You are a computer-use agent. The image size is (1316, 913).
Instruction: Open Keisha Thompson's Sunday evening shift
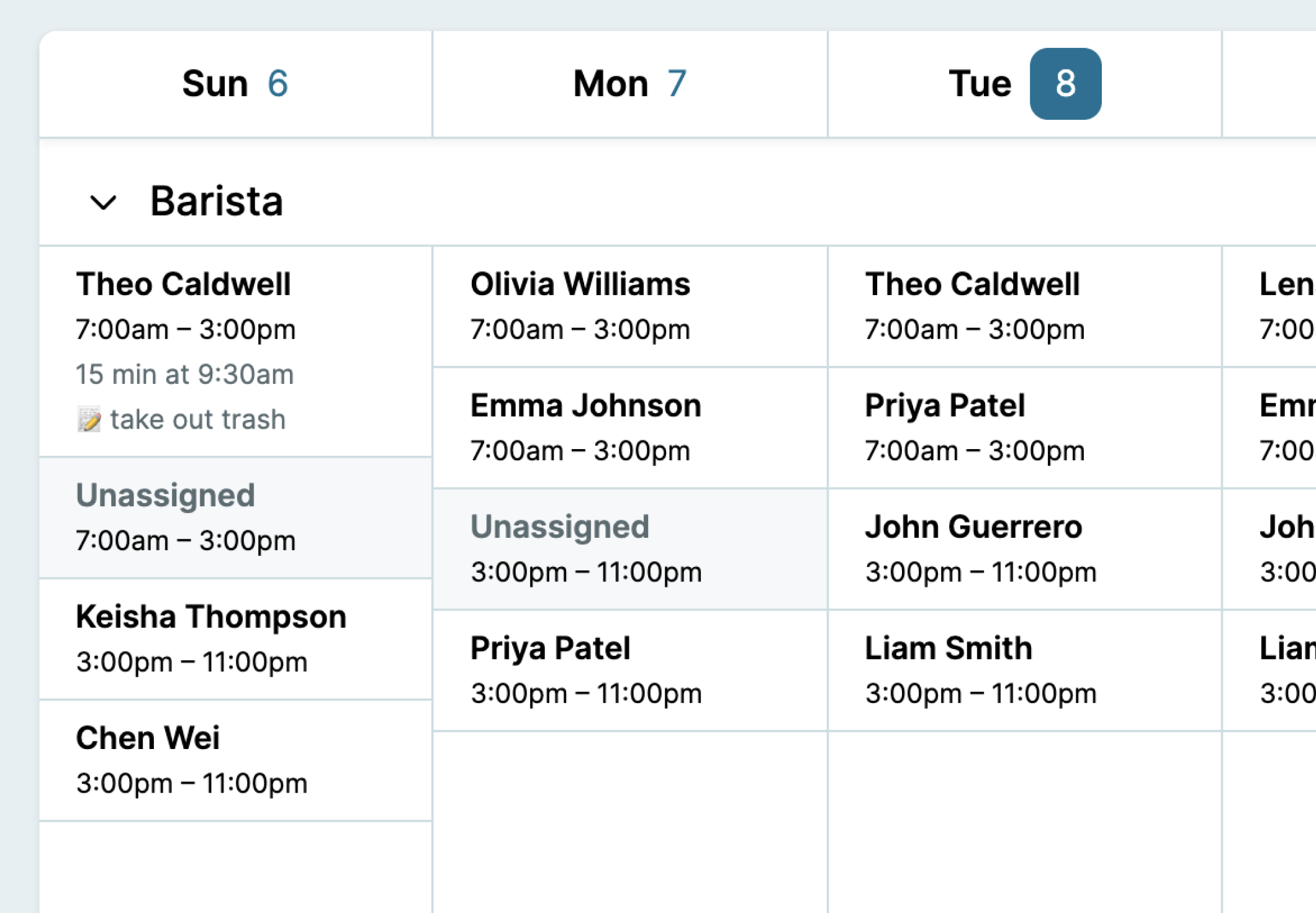(235, 639)
